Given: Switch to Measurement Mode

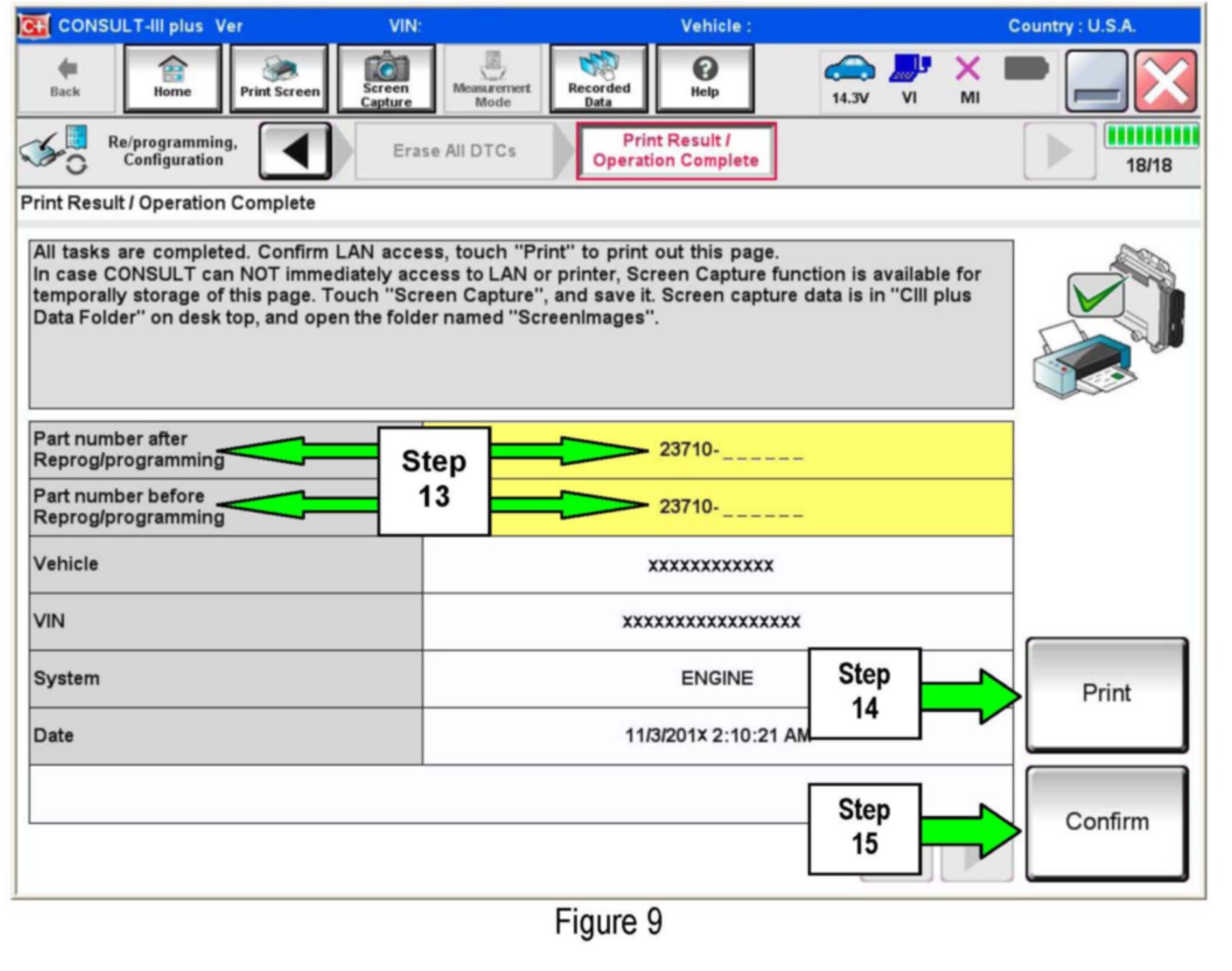Looking at the screenshot, I should (492, 78).
